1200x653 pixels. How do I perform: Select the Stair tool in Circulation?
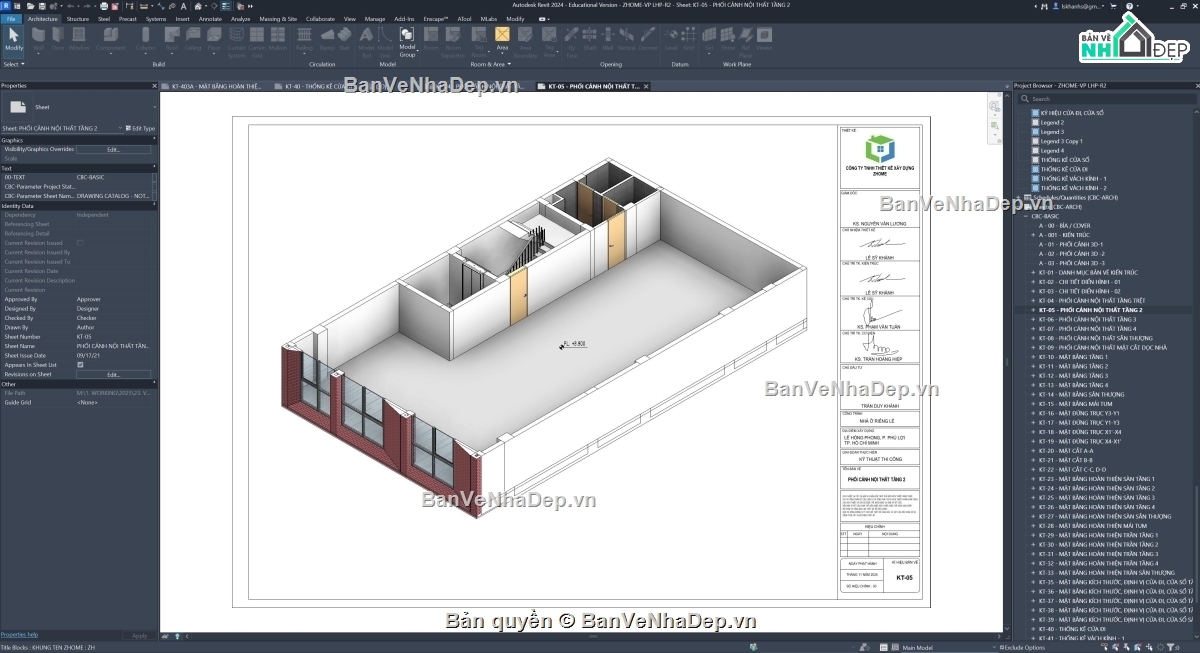(x=345, y=39)
